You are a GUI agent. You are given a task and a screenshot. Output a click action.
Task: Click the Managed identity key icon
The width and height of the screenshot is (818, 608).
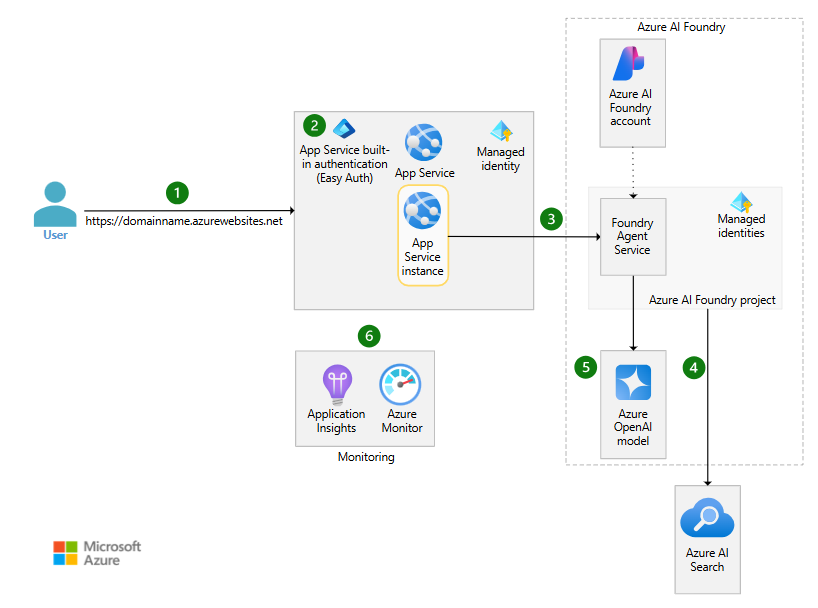tap(501, 131)
